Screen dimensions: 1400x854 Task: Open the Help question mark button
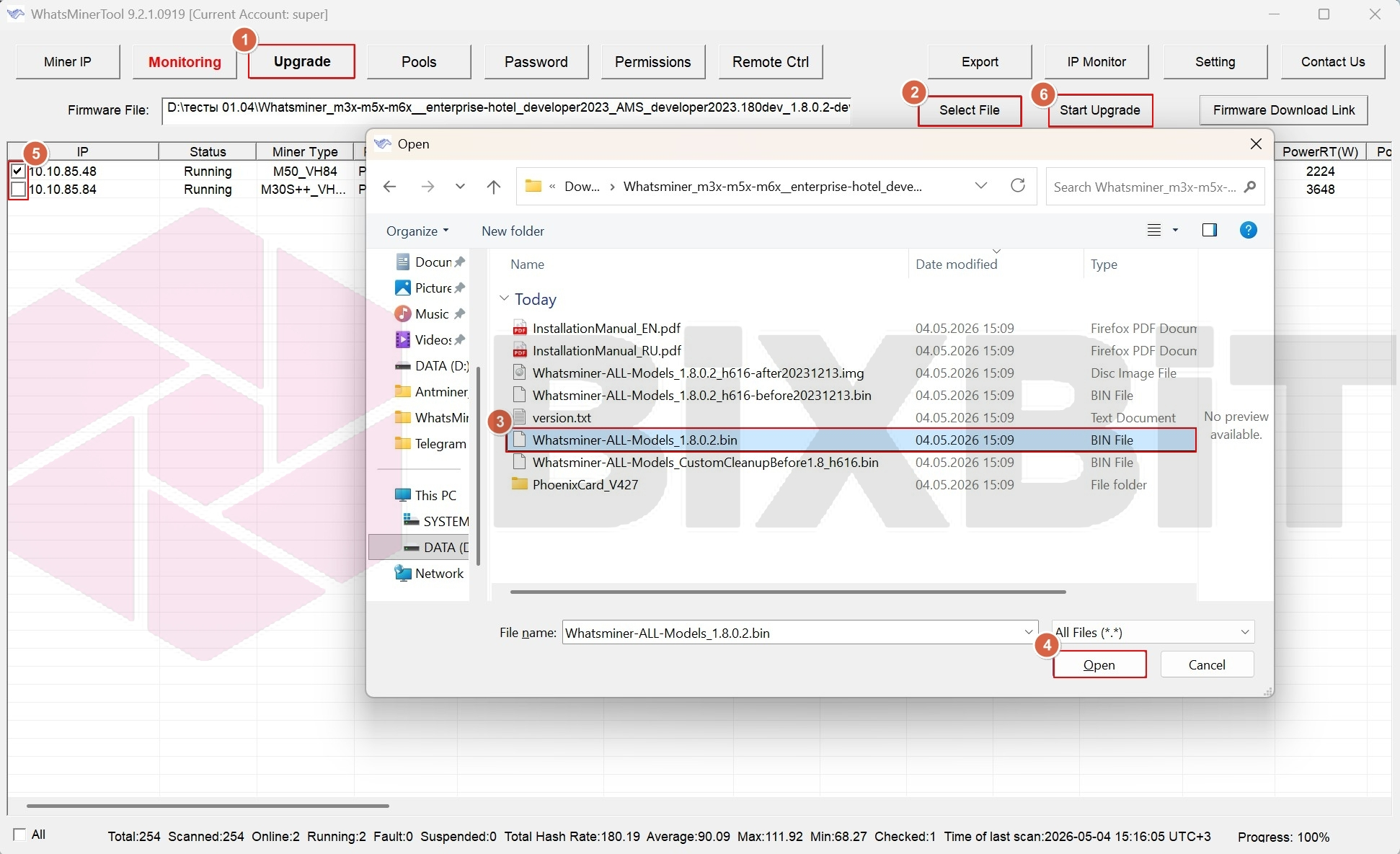[x=1249, y=230]
